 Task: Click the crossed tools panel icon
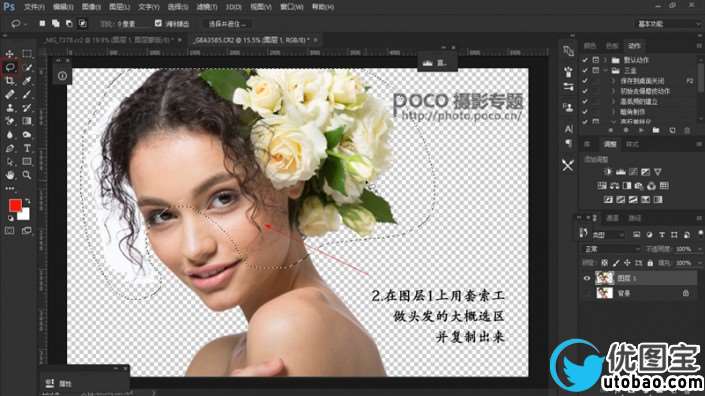coord(568,165)
